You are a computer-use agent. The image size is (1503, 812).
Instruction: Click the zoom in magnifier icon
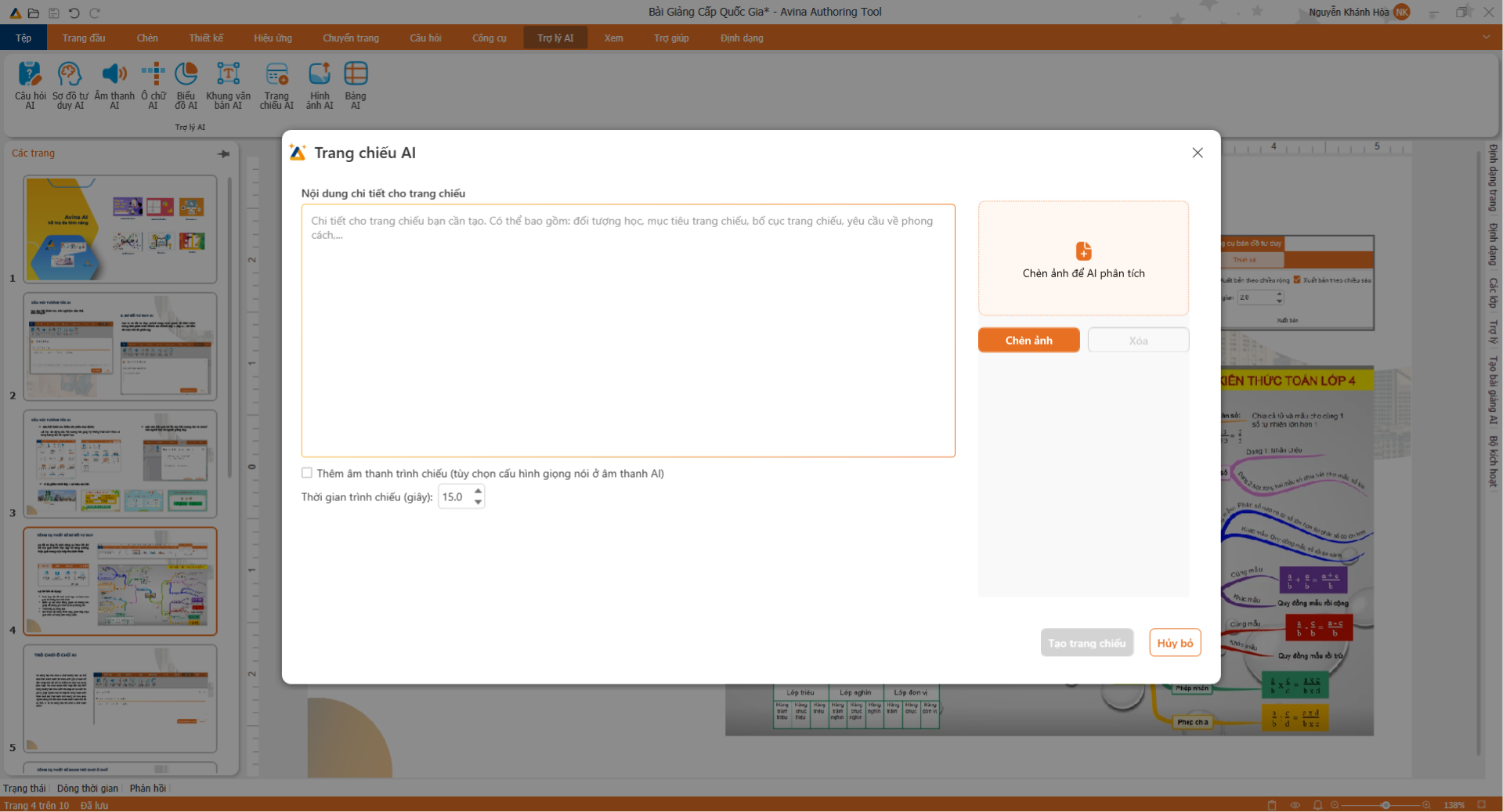coord(1426,805)
